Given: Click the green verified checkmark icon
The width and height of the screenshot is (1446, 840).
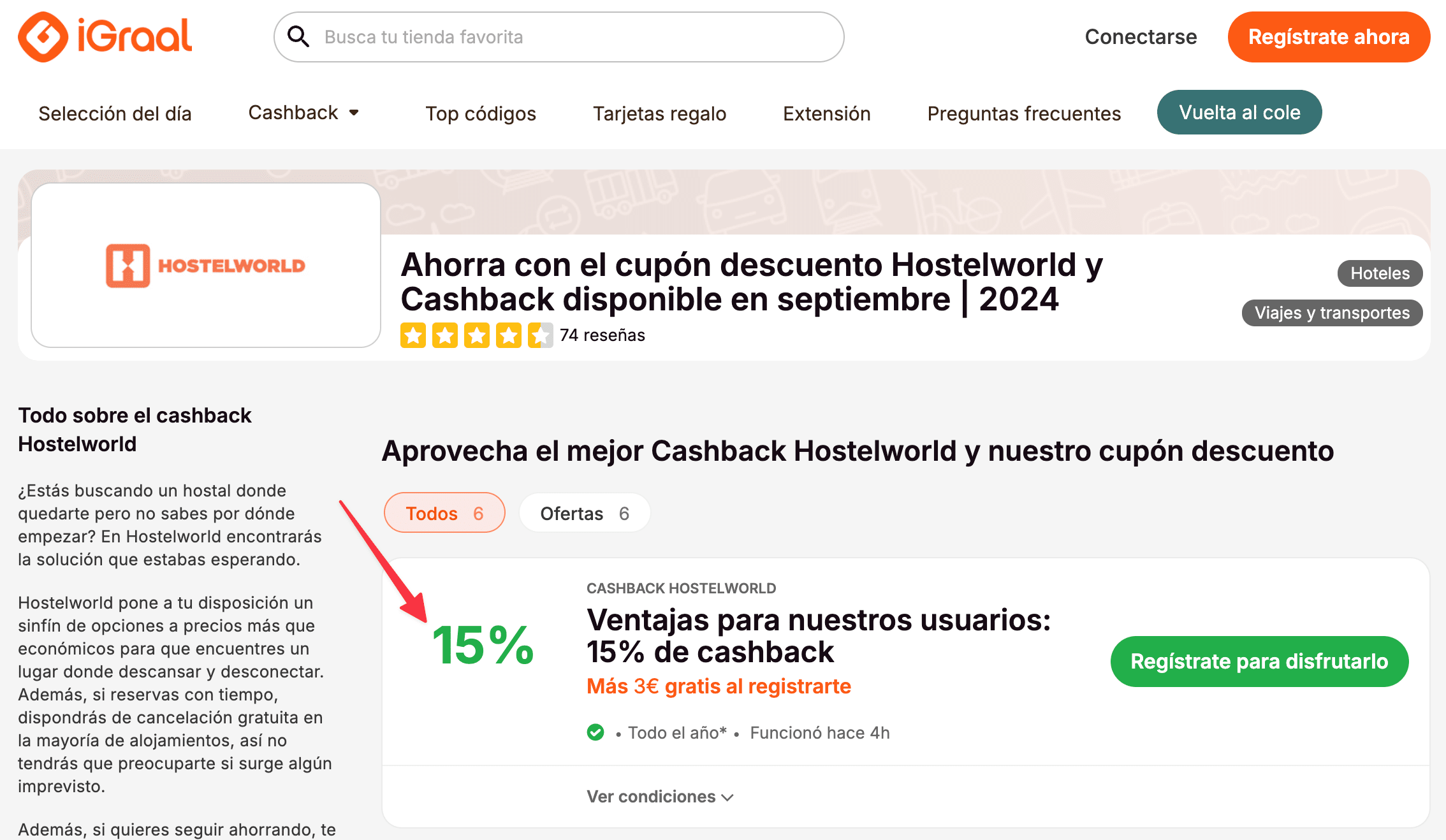Looking at the screenshot, I should (x=595, y=732).
